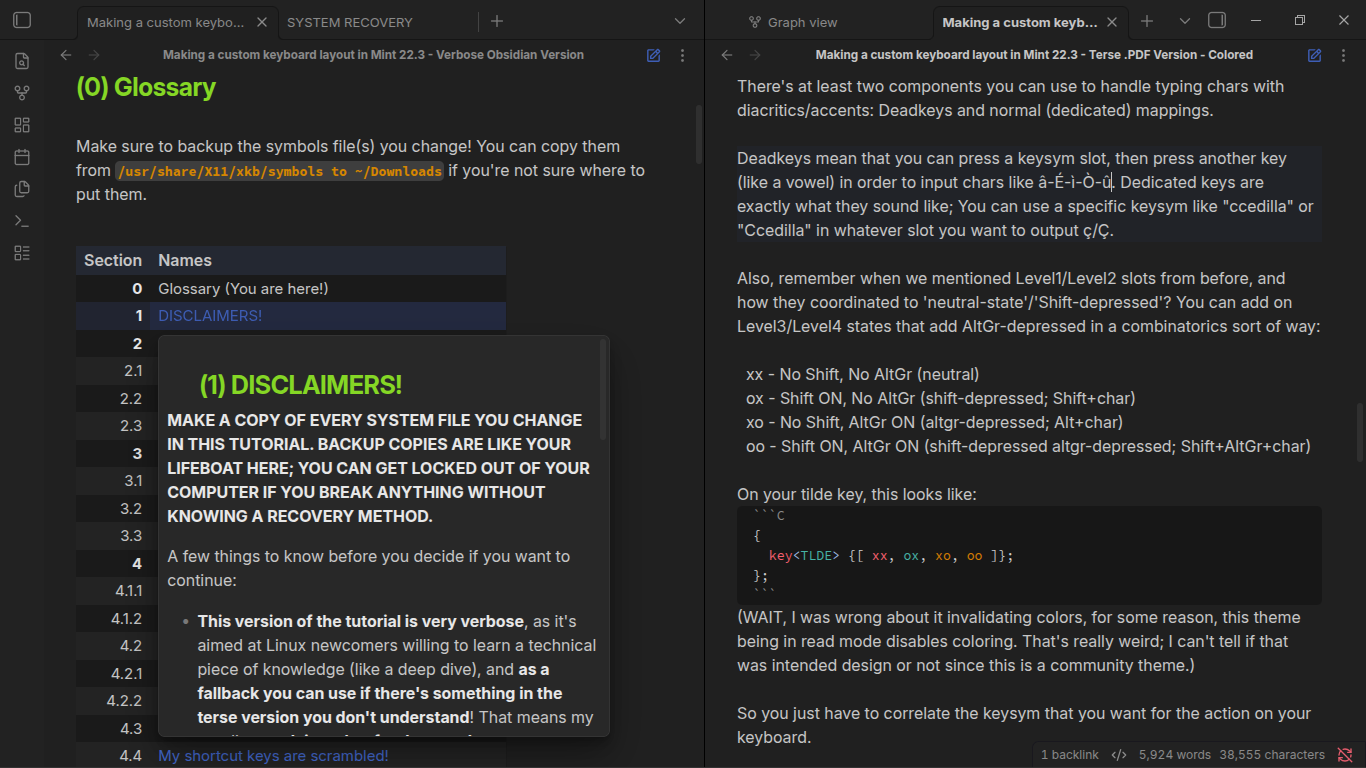Viewport: 1366px width, 768px height.
Task: Open the right pane tab list dropdown
Action: [x=1185, y=21]
